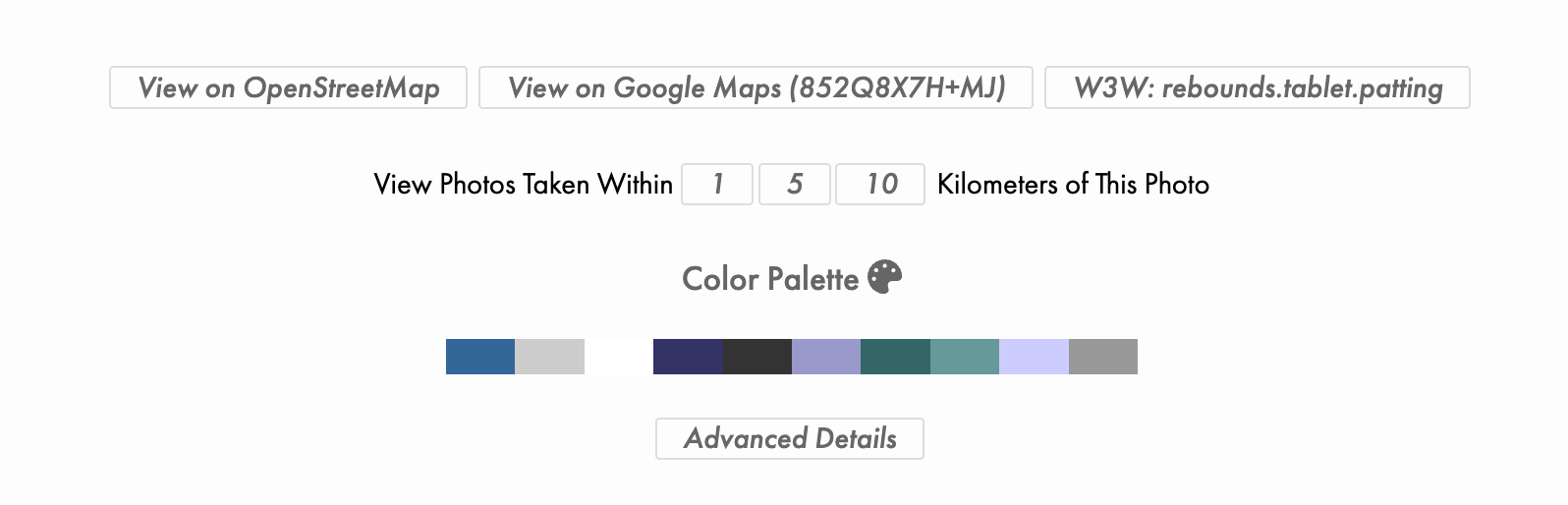View photos within 5 kilometers

(794, 184)
